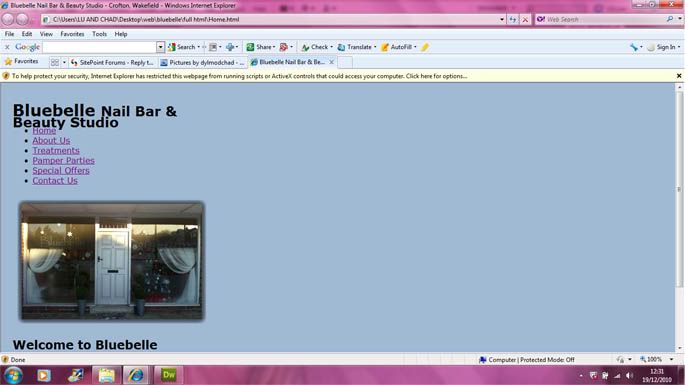Expand the Google search box dropdown
The image size is (685, 385).
coord(160,47)
